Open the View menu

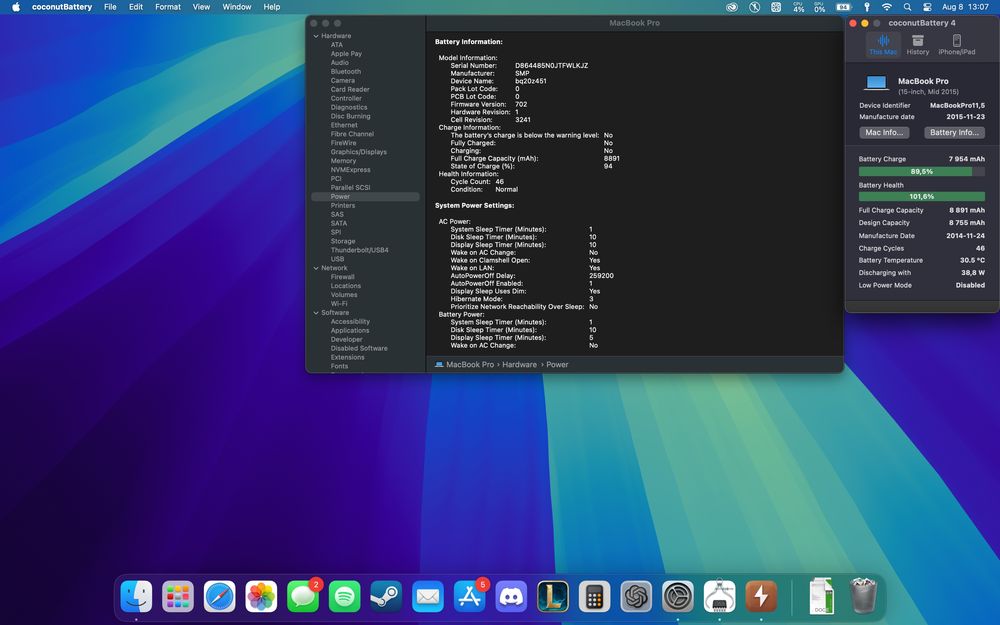(x=202, y=7)
